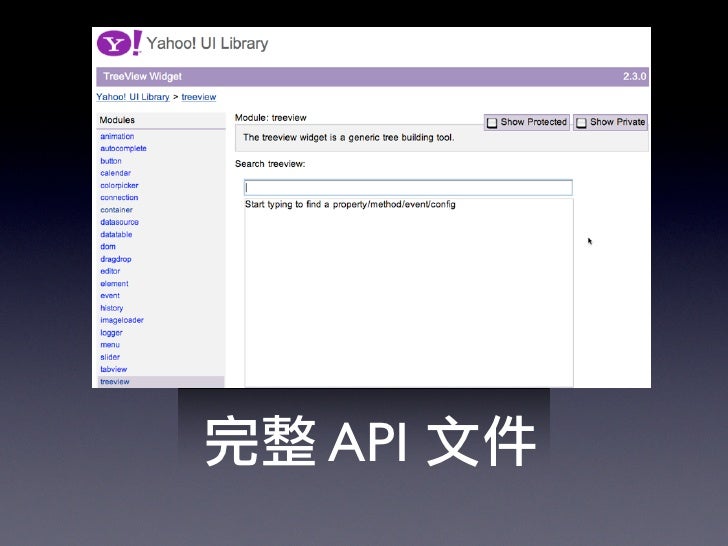
Task: Open the tabview module link
Action: [114, 370]
